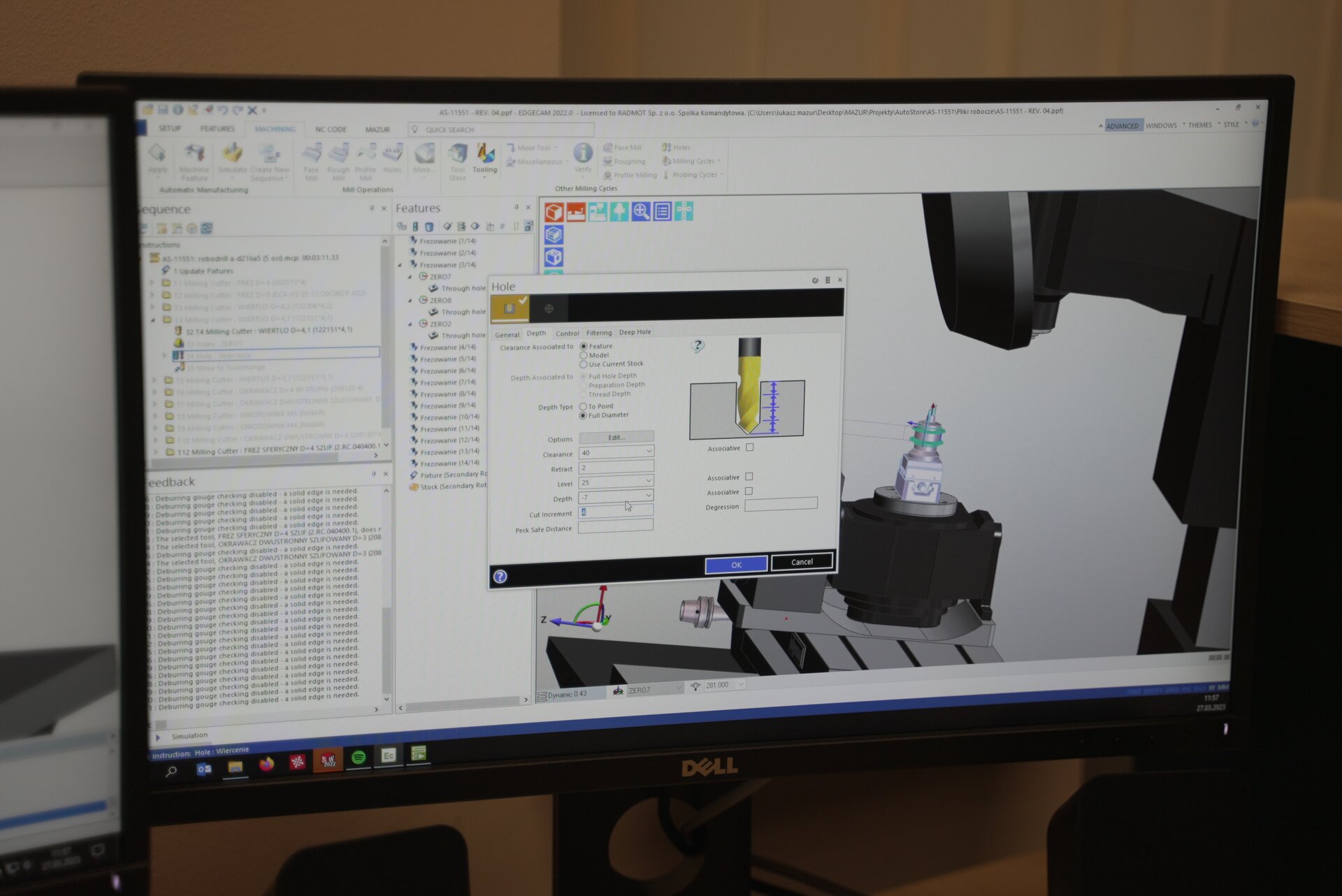This screenshot has width=1342, height=896.
Task: Open Firefox from the taskbar
Action: 266,764
